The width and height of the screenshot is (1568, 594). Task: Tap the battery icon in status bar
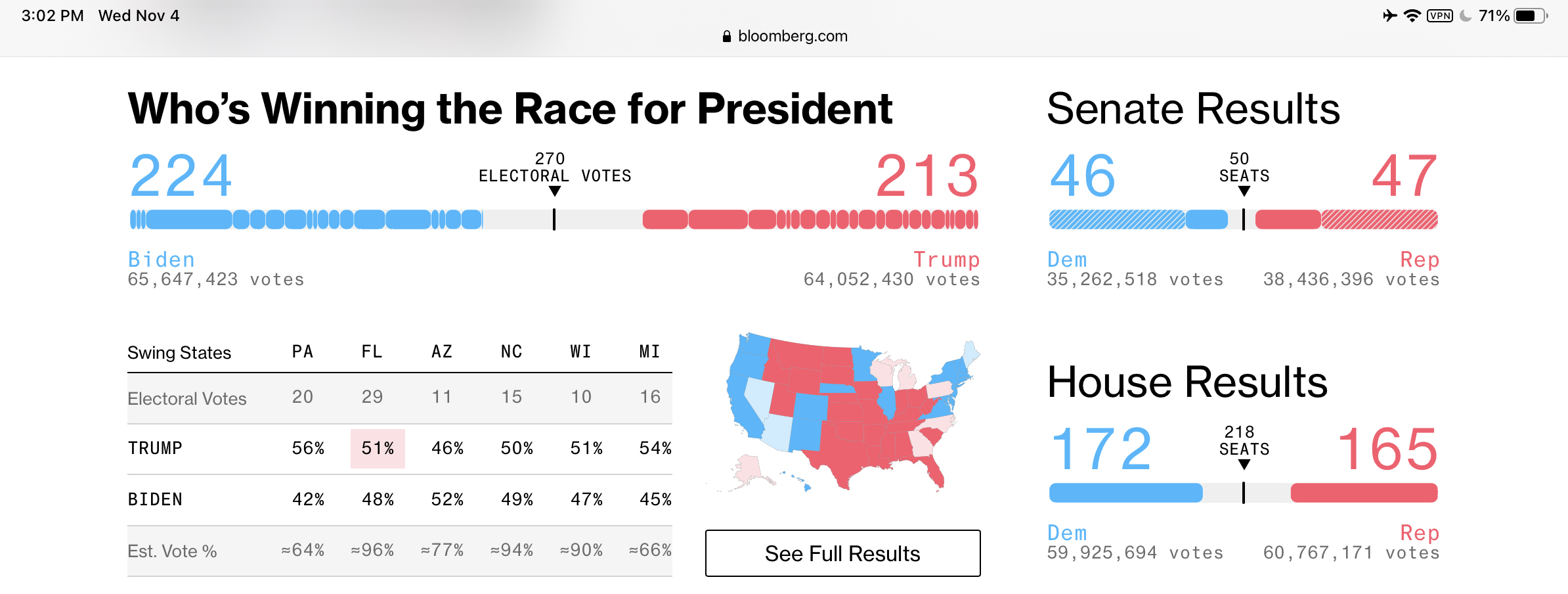tap(1530, 16)
